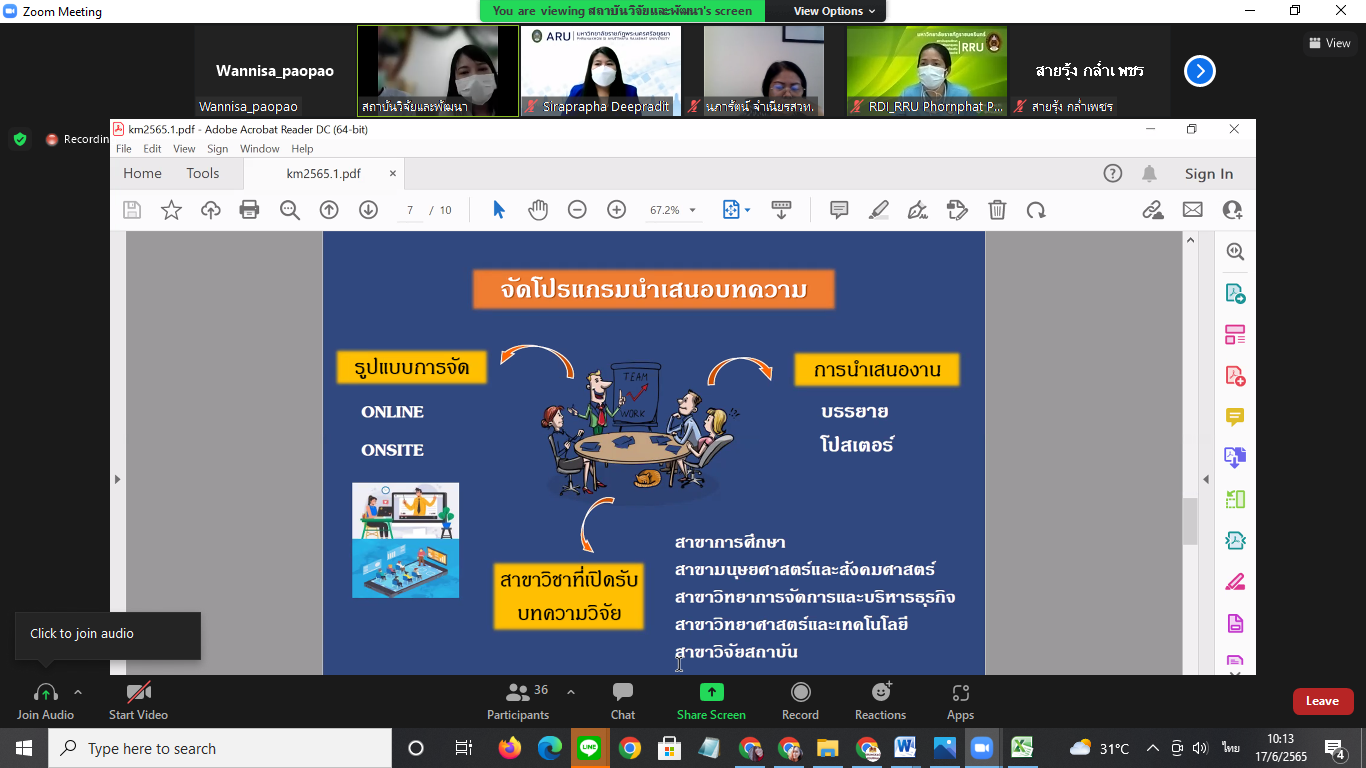Switch to the Tools tab
This screenshot has height=768, width=1366.
[x=203, y=173]
